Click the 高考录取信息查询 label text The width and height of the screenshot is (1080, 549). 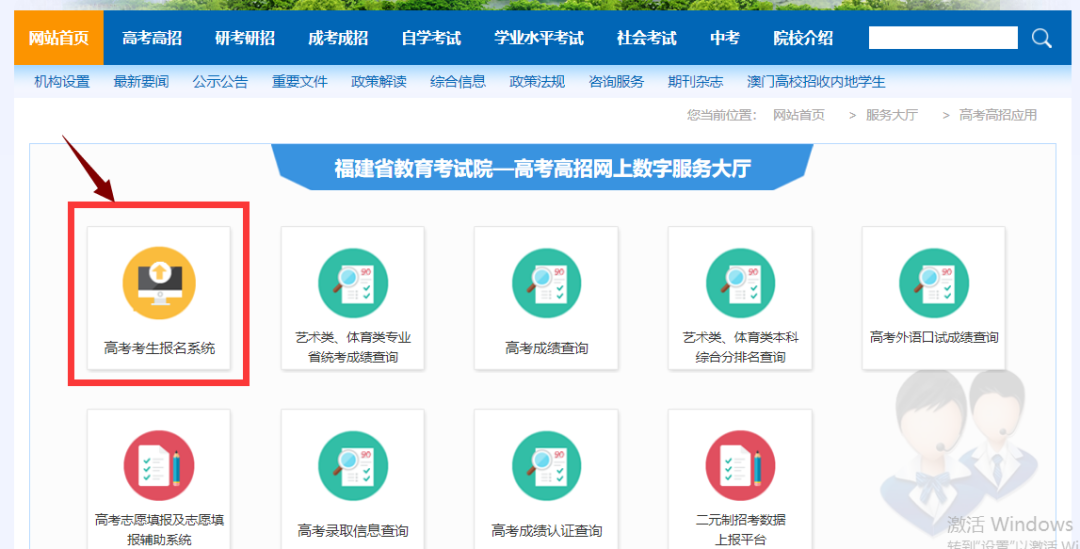pyautogui.click(x=353, y=531)
